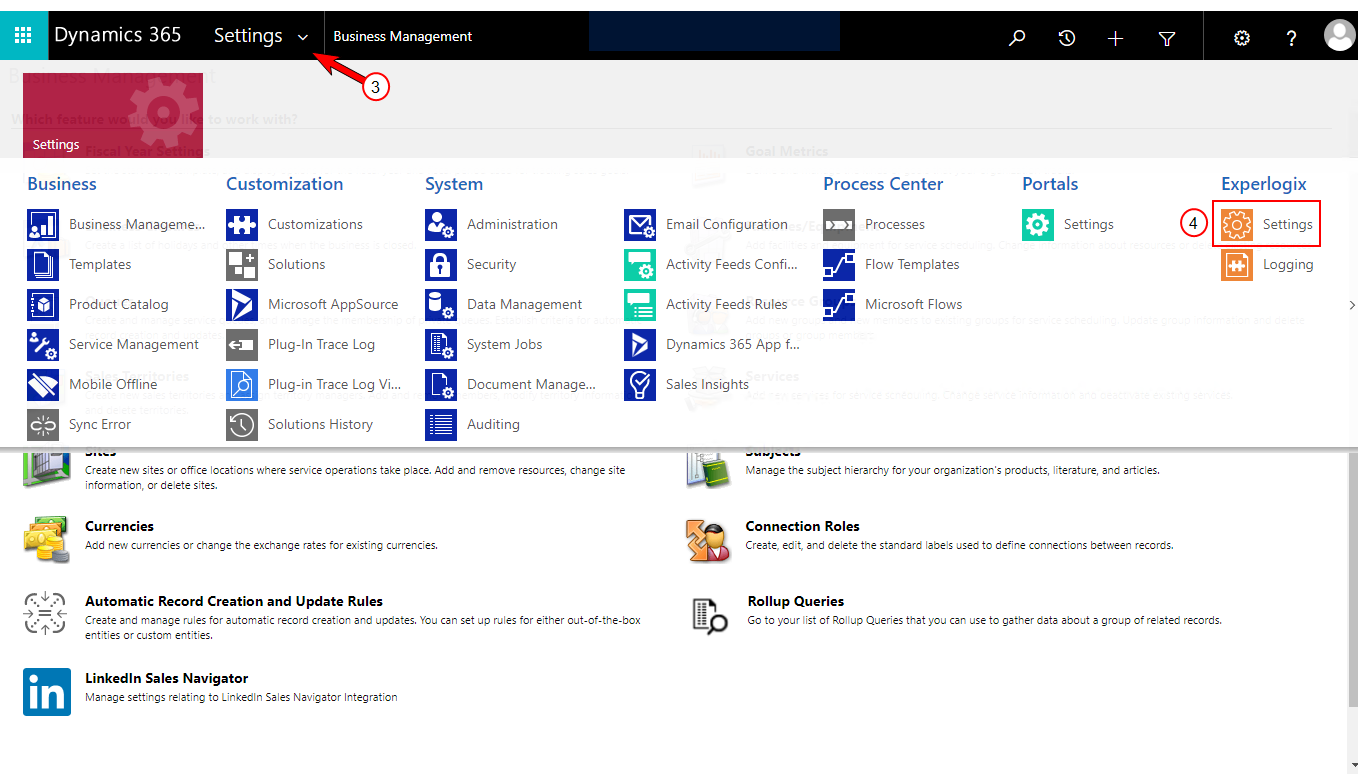Image resolution: width=1358 pixels, height=775 pixels.
Task: Open the gear settings icon in header
Action: (x=1242, y=38)
